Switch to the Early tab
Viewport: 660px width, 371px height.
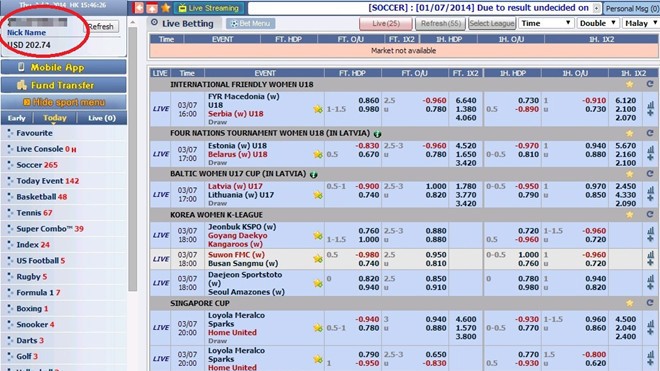[17, 118]
